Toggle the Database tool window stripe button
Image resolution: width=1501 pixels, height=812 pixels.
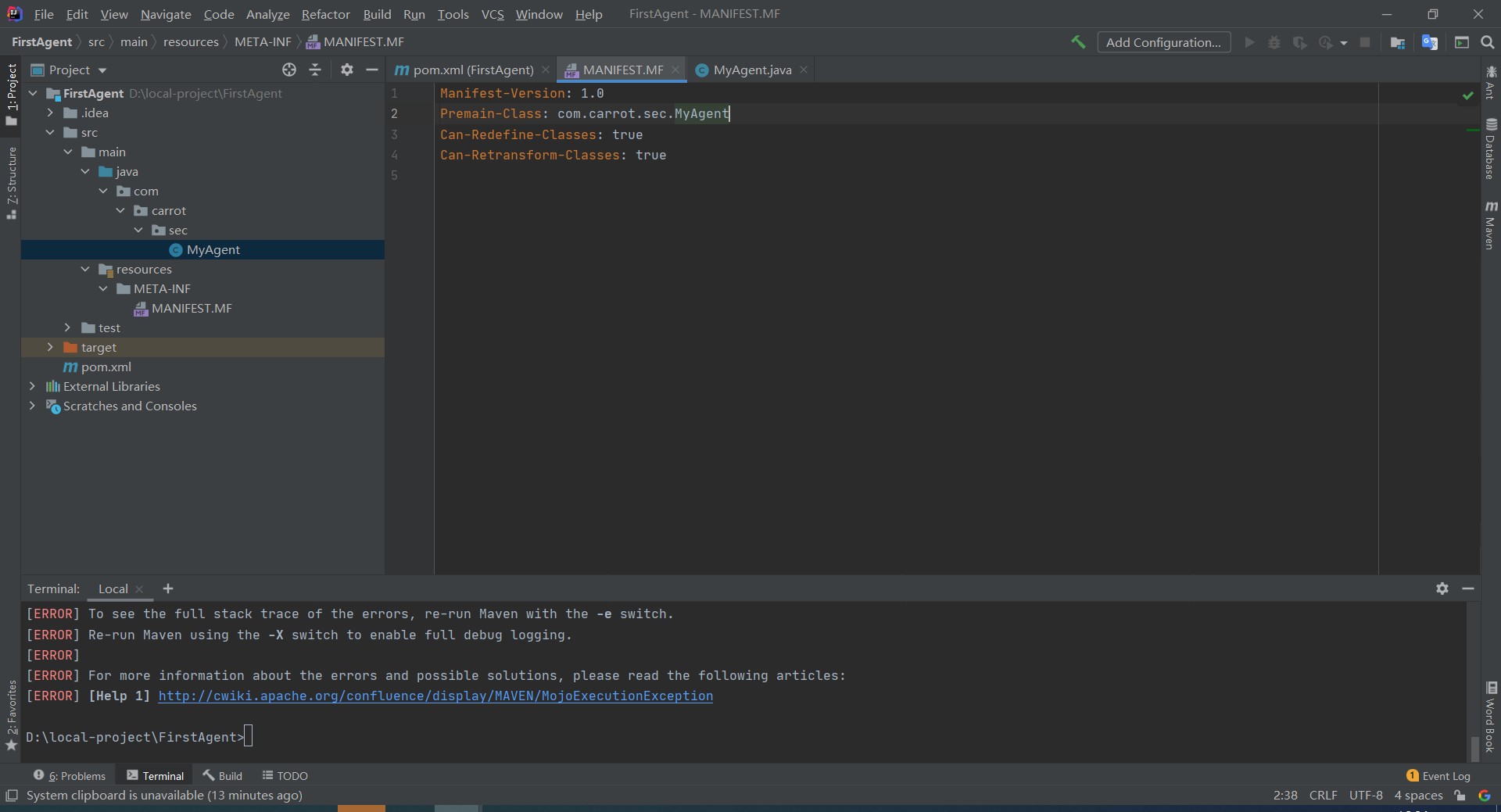coord(1491,148)
